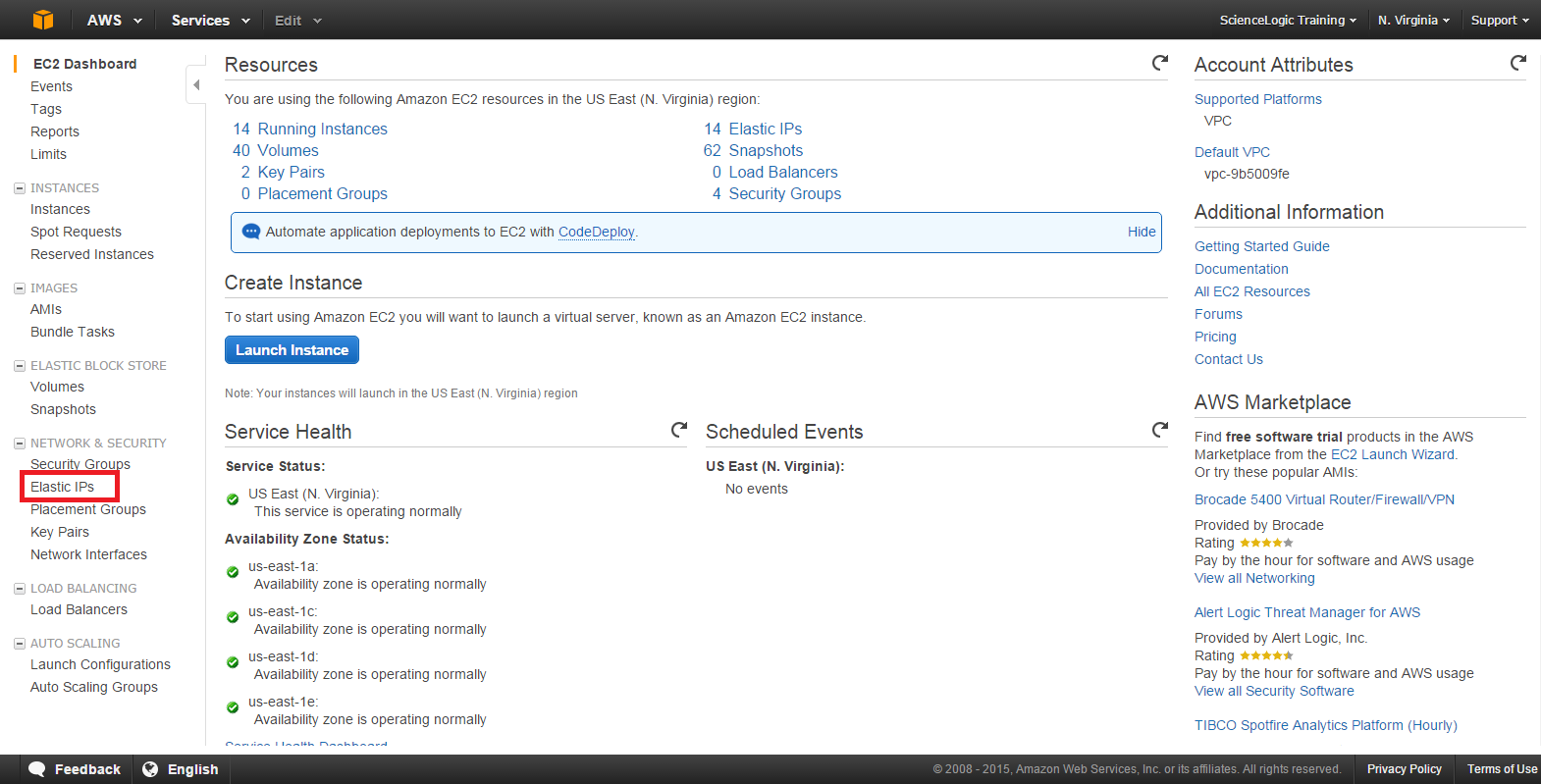Open the Pricing link
Viewport: 1541px width, 784px height.
coord(1215,337)
